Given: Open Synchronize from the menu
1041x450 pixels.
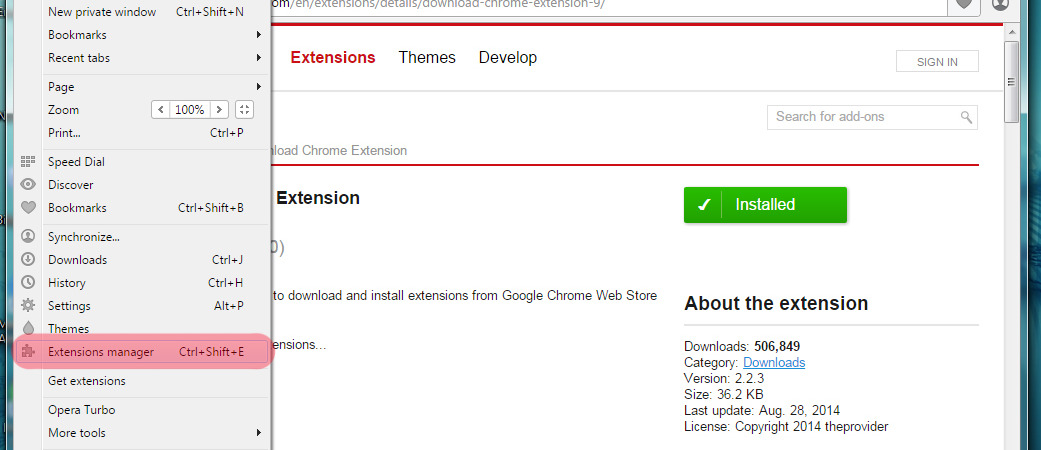Looking at the screenshot, I should (x=84, y=237).
